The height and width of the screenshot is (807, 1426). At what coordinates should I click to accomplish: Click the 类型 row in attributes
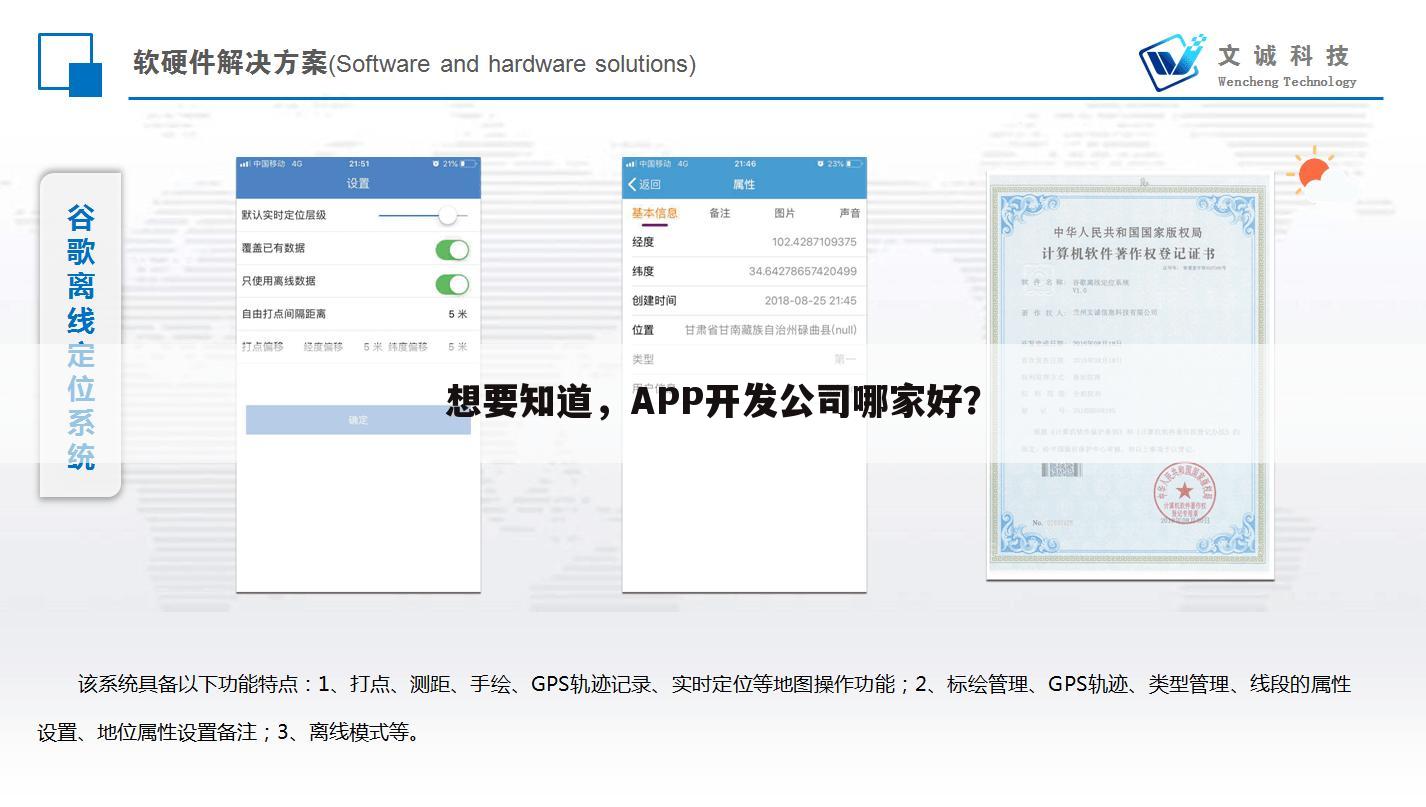coord(744,359)
